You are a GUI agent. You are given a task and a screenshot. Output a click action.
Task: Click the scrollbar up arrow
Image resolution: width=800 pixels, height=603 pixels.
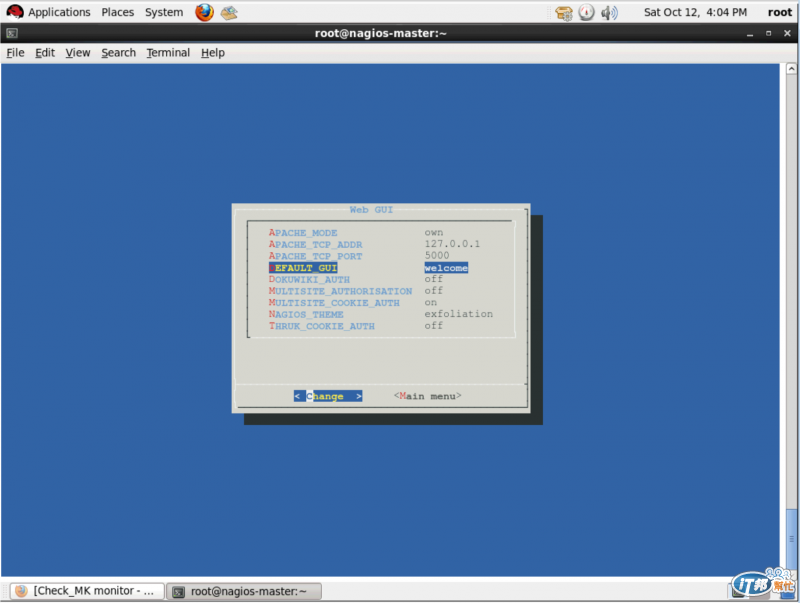pos(791,68)
